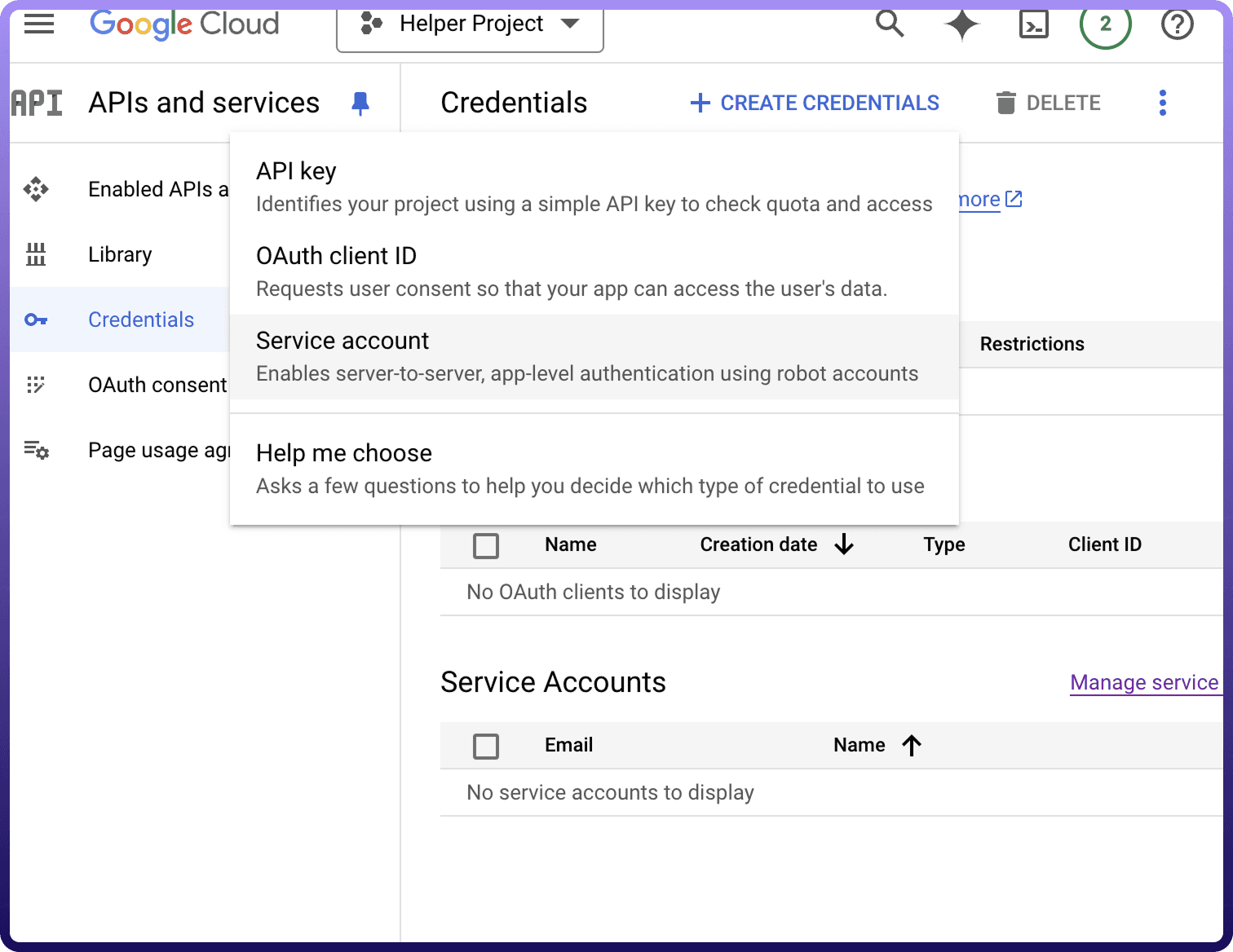Select all OAuth clients checkbox

click(486, 545)
